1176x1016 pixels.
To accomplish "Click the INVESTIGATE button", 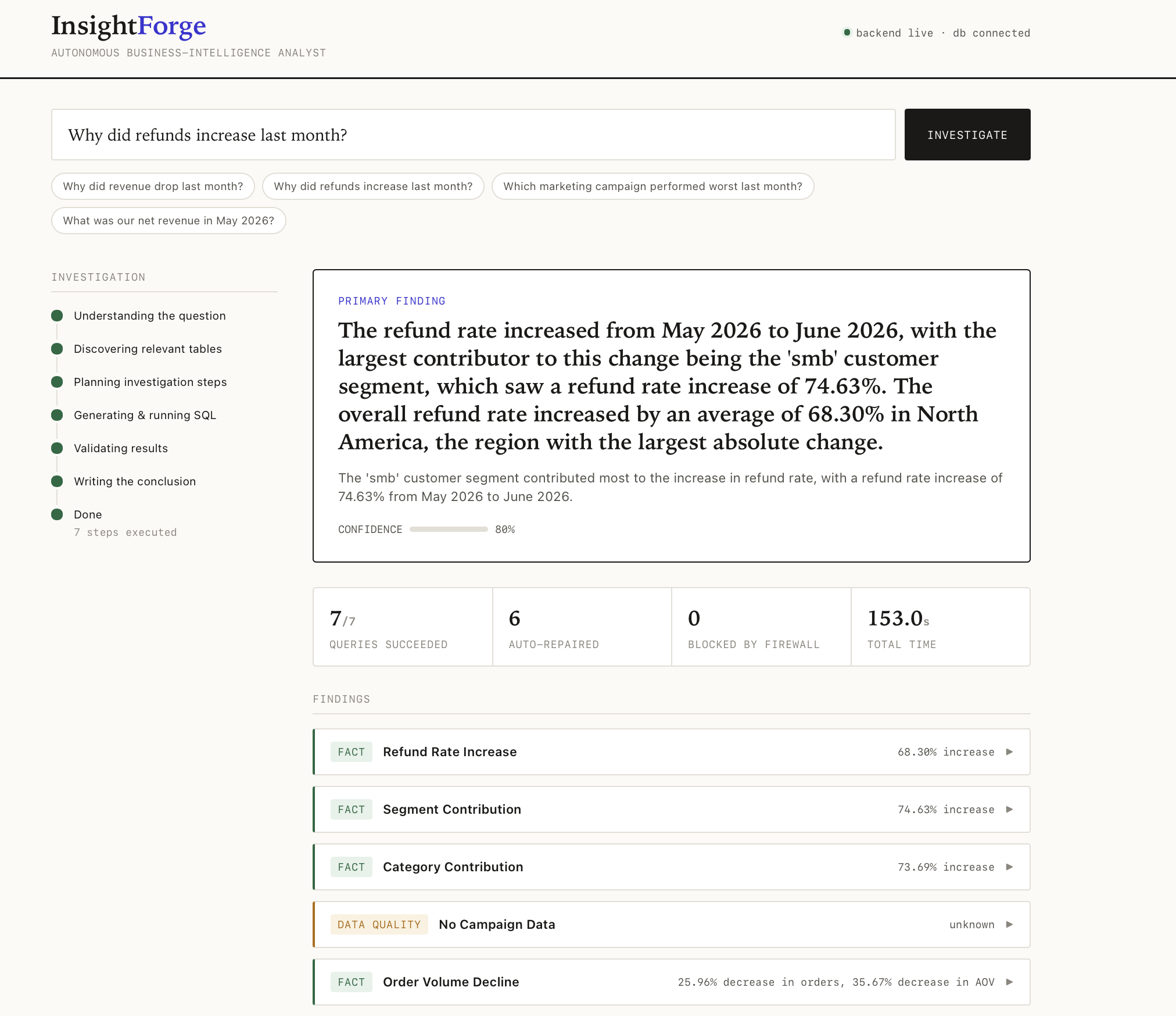I will [967, 134].
